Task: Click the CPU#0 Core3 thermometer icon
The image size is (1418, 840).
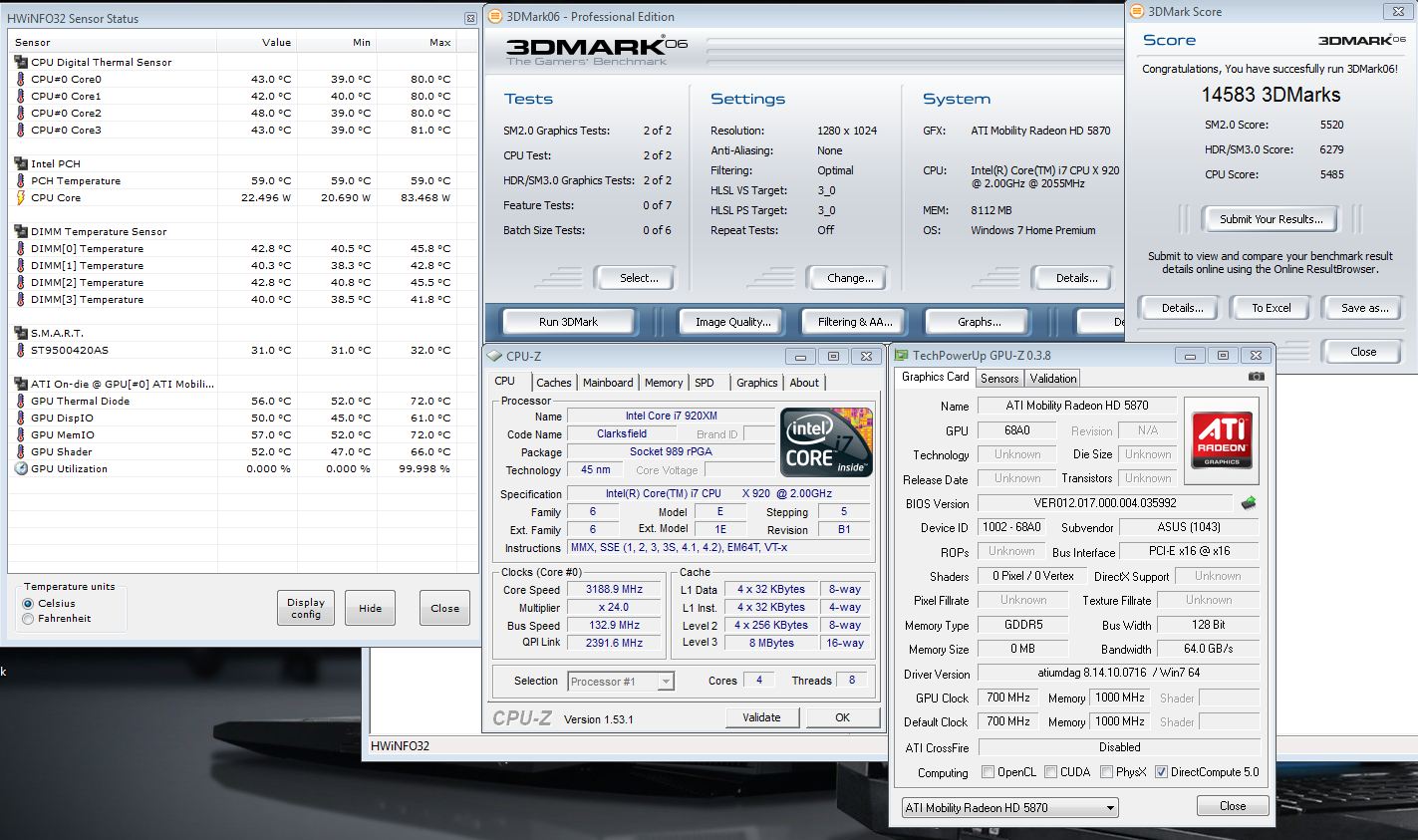Action: (x=21, y=130)
